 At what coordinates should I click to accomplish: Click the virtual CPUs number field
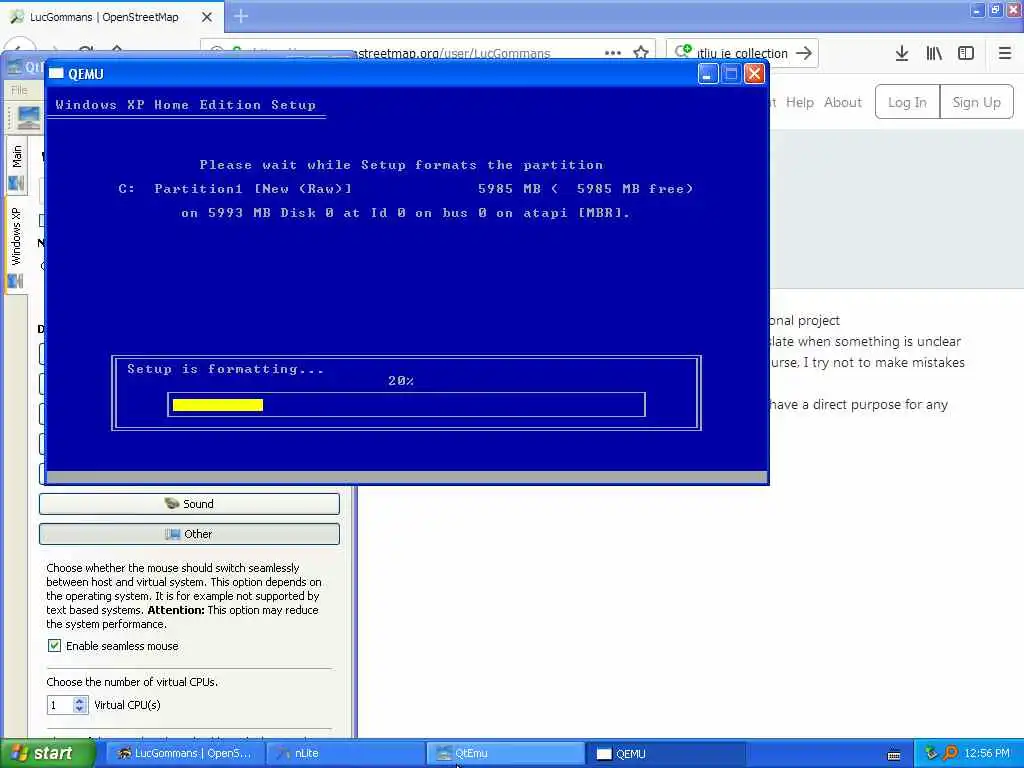60,705
